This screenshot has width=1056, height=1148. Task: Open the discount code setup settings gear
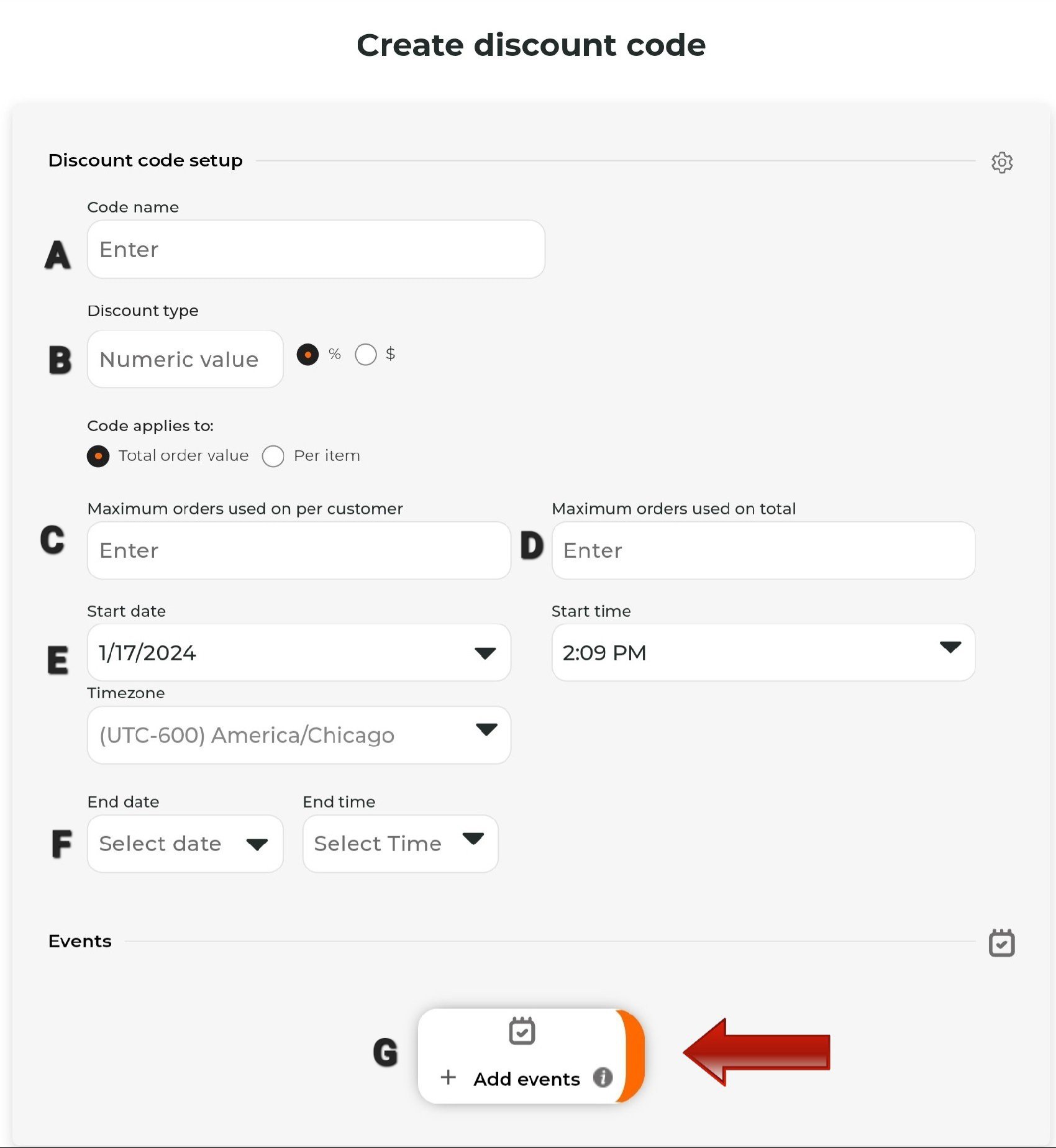(1002, 163)
